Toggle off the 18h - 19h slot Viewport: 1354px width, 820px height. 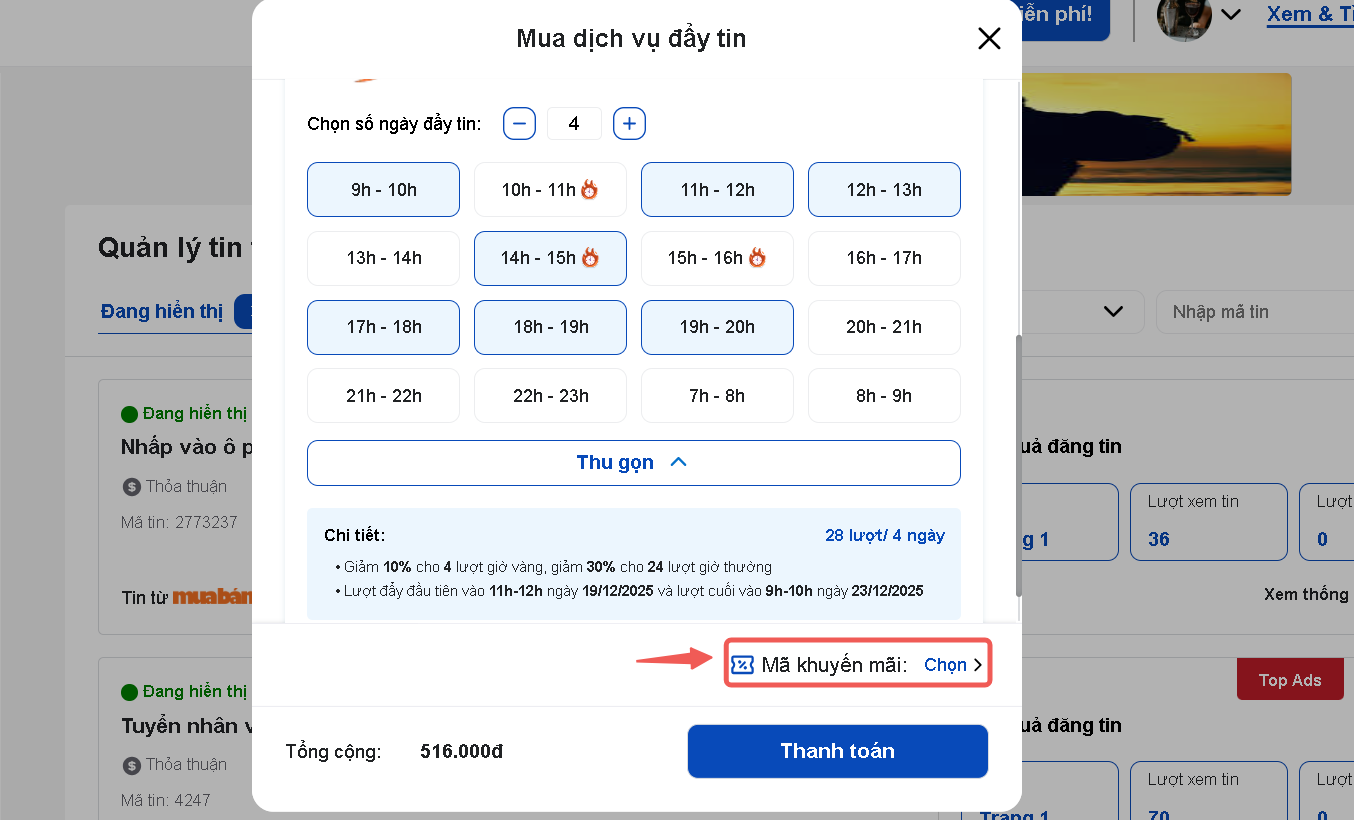(x=550, y=327)
